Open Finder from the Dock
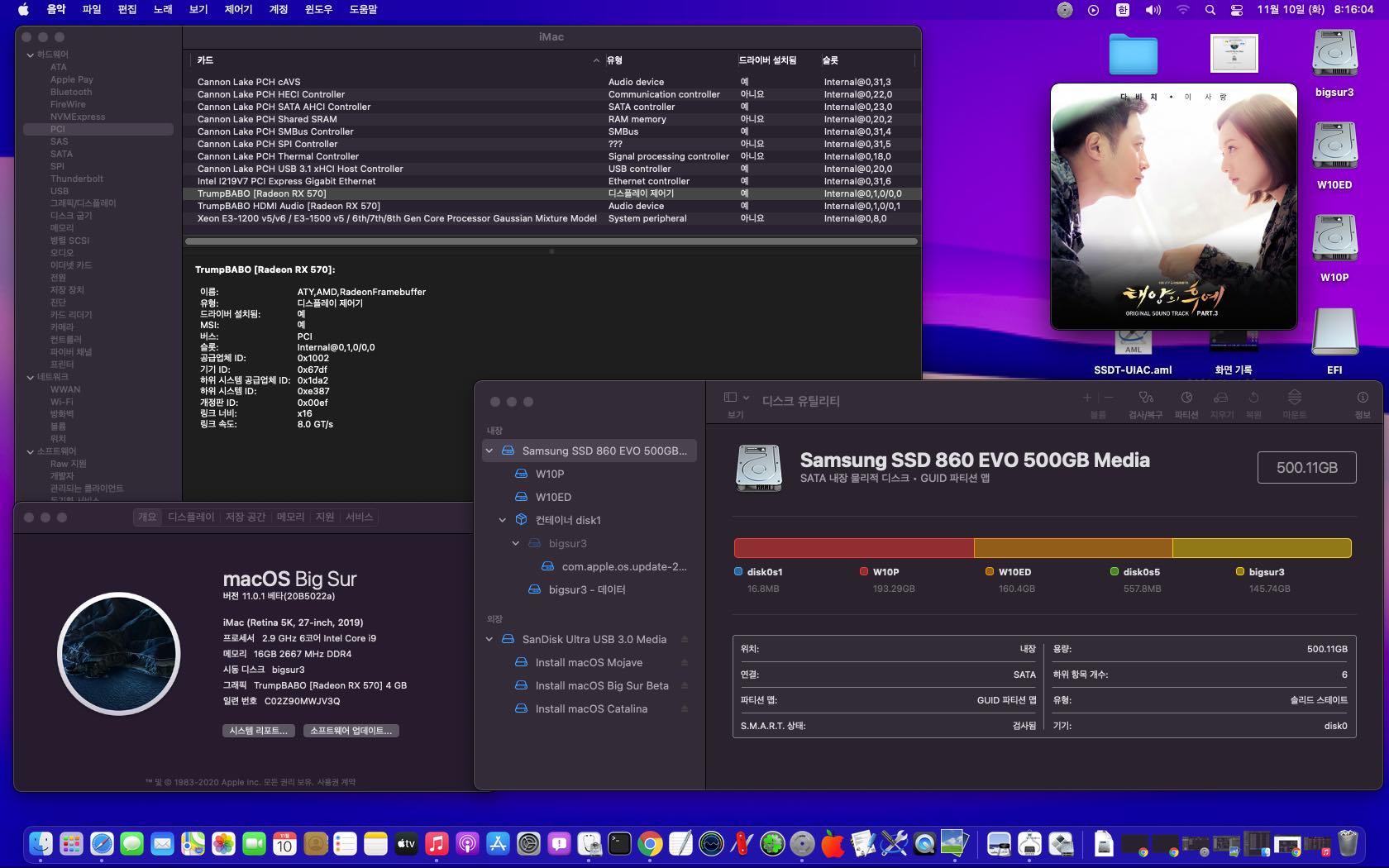1389x868 pixels. [x=41, y=843]
